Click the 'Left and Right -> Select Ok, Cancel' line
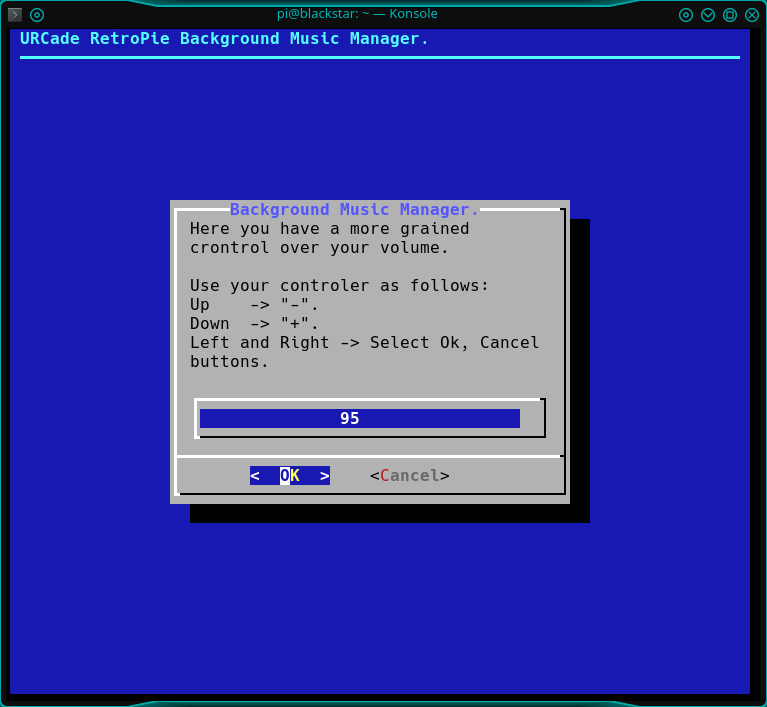767x707 pixels. tap(364, 343)
